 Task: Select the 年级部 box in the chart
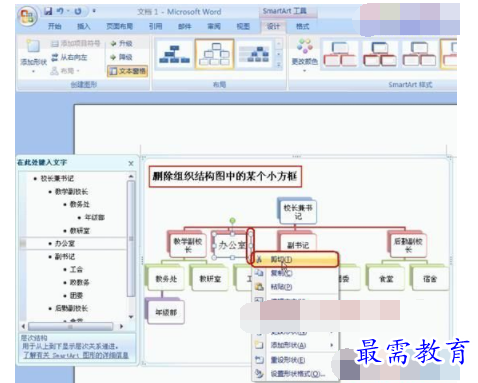[x=166, y=312]
